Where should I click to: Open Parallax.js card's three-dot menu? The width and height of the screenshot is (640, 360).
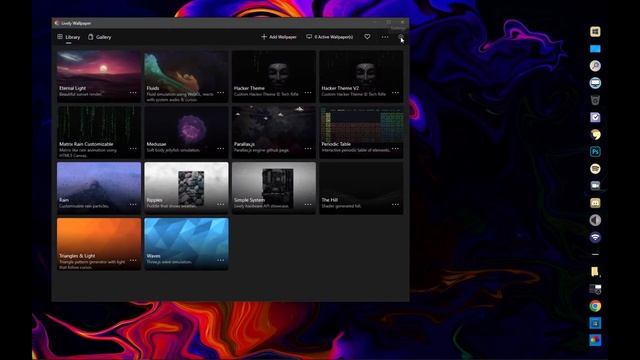click(x=308, y=149)
